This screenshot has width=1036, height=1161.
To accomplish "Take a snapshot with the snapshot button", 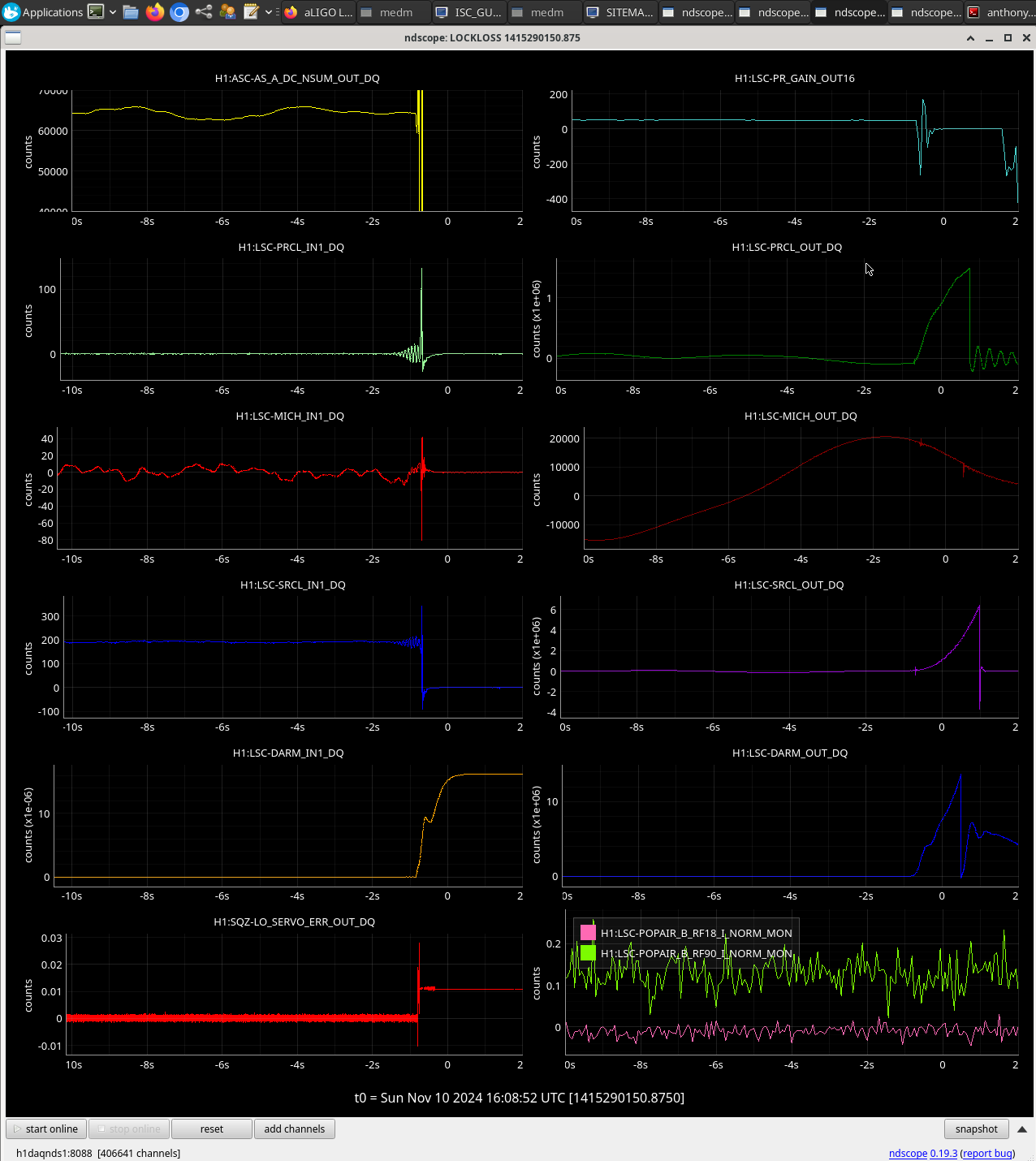I will (977, 1129).
